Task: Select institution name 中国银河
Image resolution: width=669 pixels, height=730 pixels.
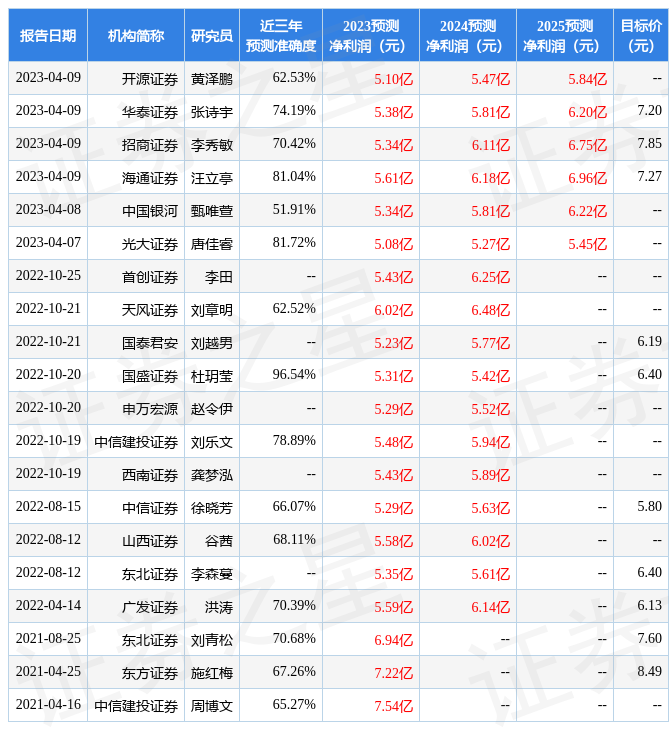Action: click(150, 211)
